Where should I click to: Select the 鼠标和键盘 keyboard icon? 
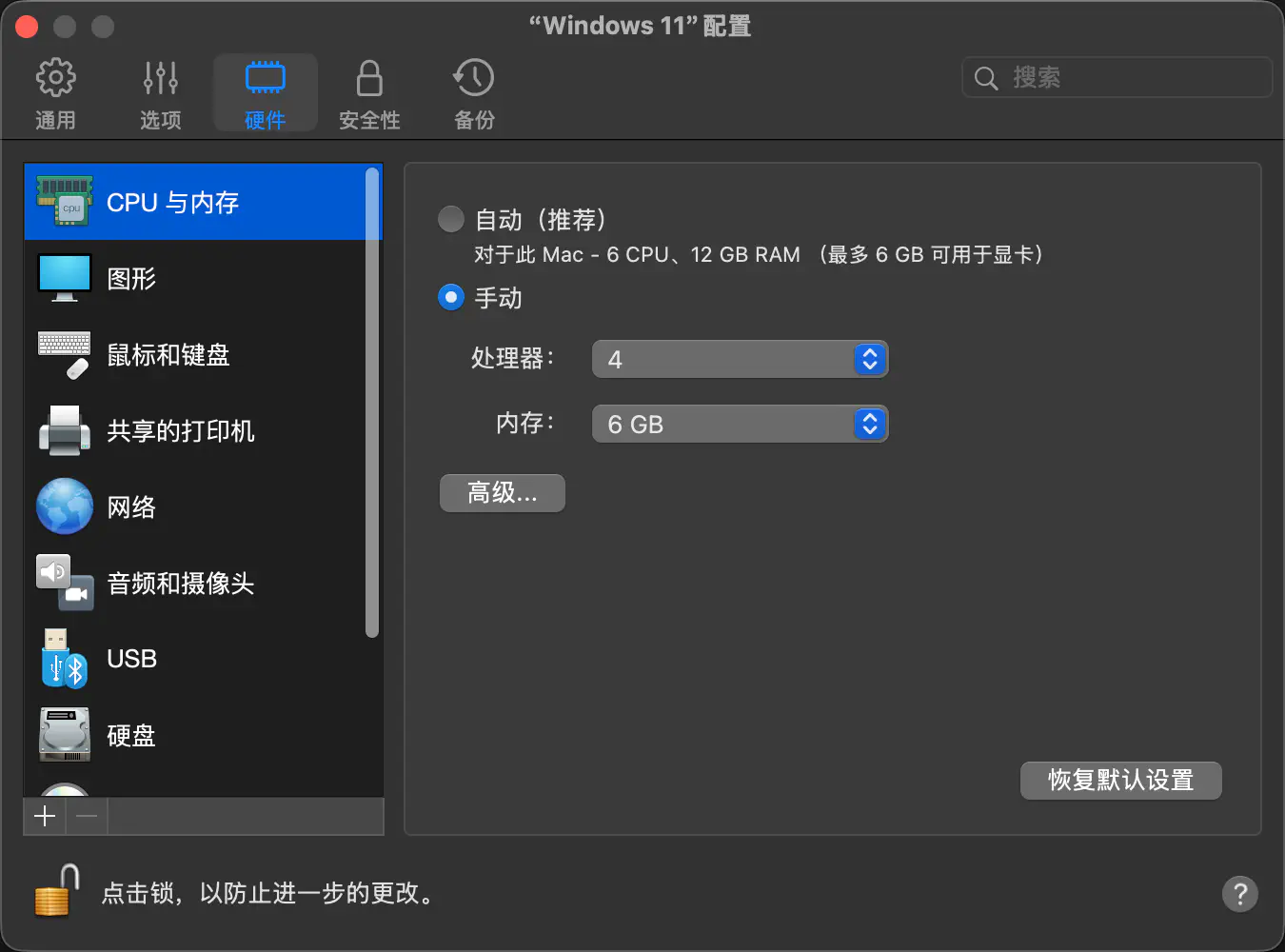pyautogui.click(x=65, y=354)
